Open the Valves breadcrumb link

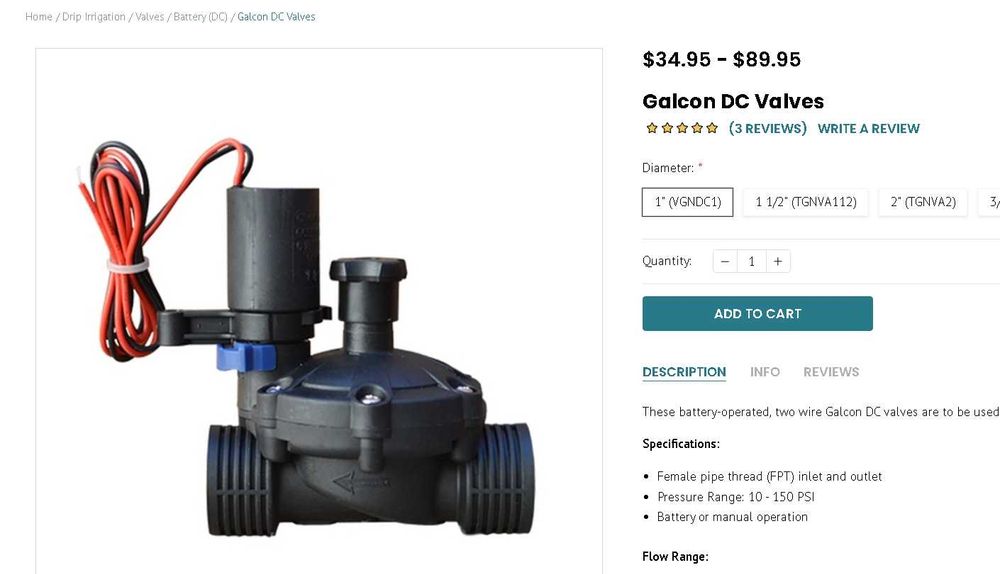150,17
